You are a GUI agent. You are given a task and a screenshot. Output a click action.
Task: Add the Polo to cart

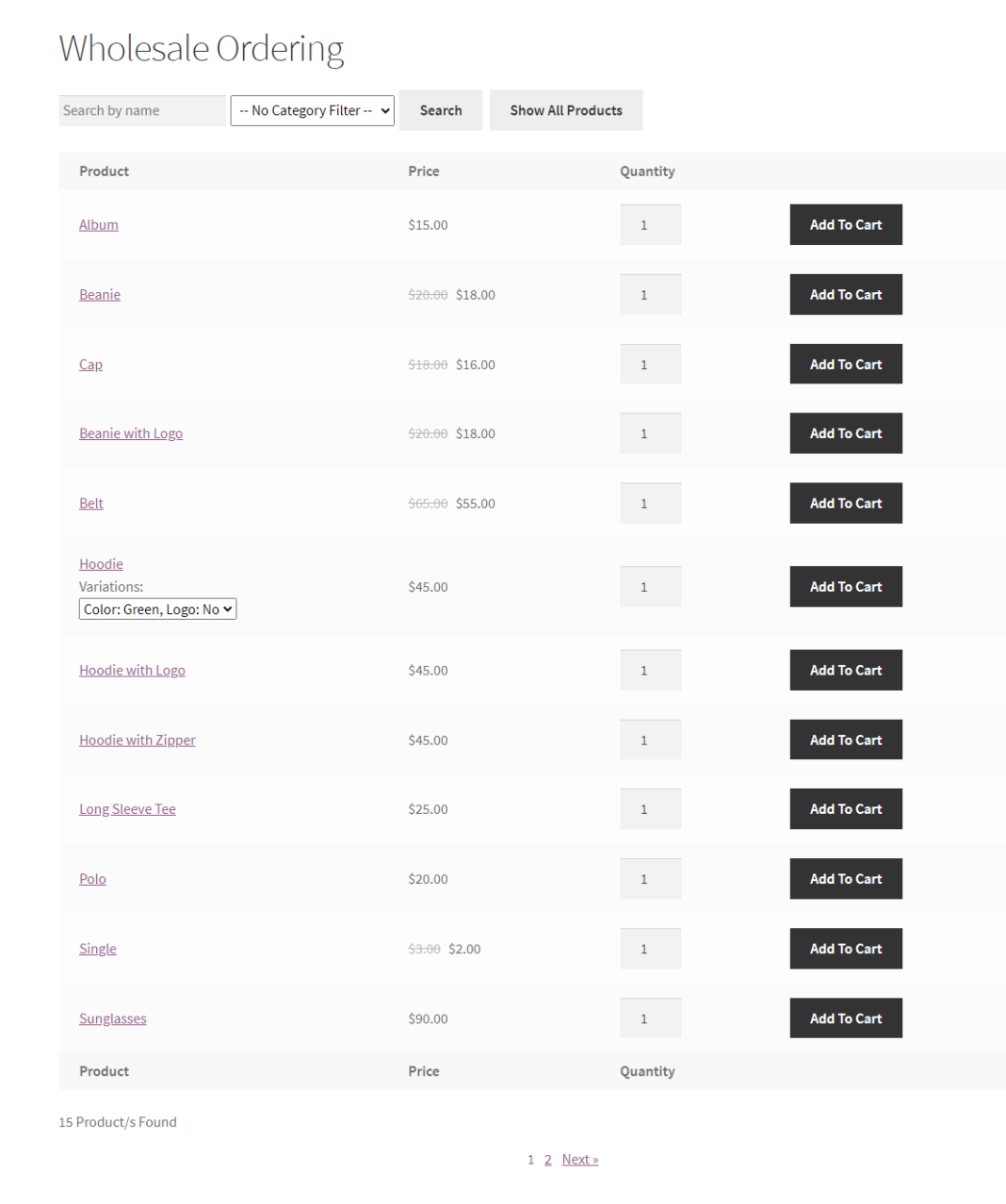845,878
